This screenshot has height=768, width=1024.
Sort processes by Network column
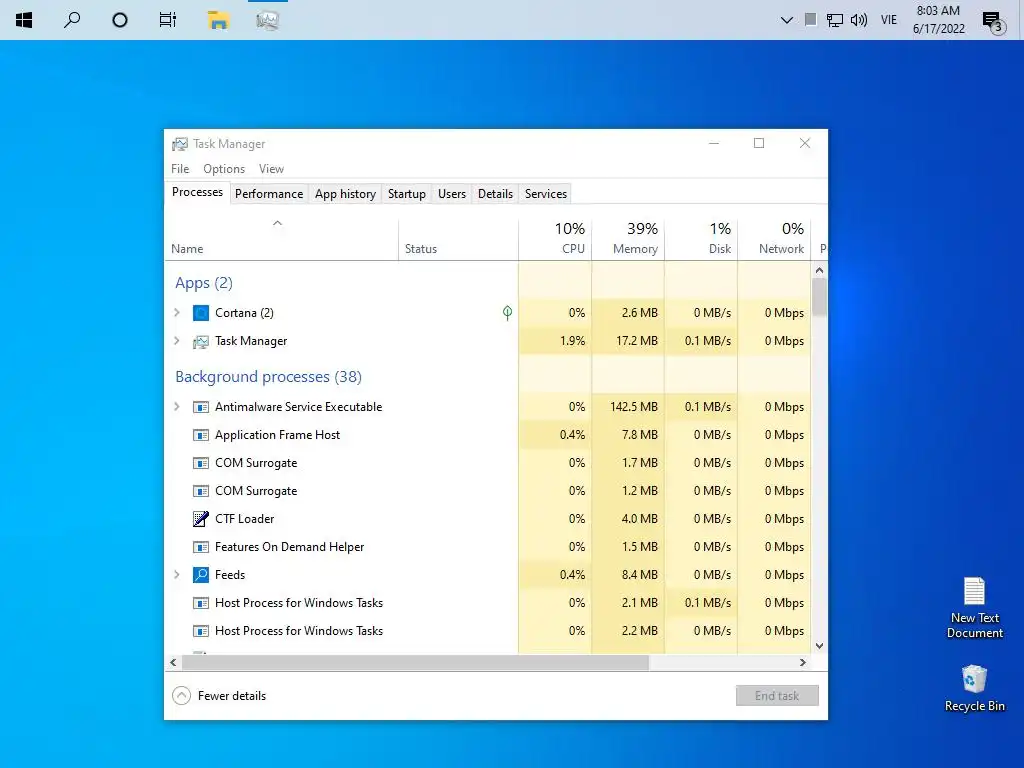click(x=775, y=240)
